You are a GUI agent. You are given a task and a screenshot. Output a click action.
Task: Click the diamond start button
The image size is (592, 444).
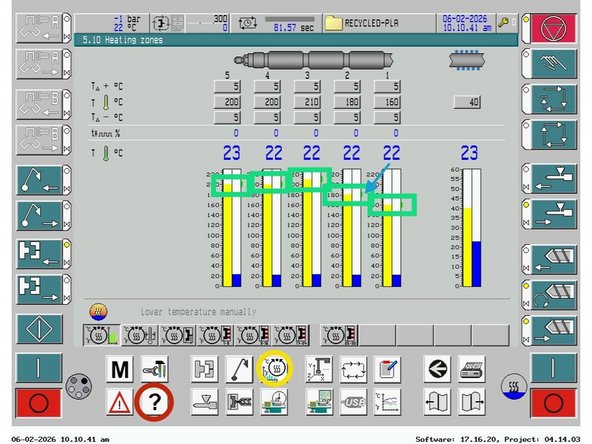pyautogui.click(x=40, y=329)
